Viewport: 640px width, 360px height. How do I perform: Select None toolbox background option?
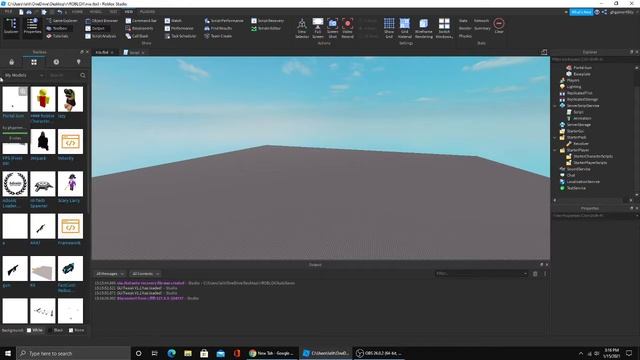[x=76, y=330]
